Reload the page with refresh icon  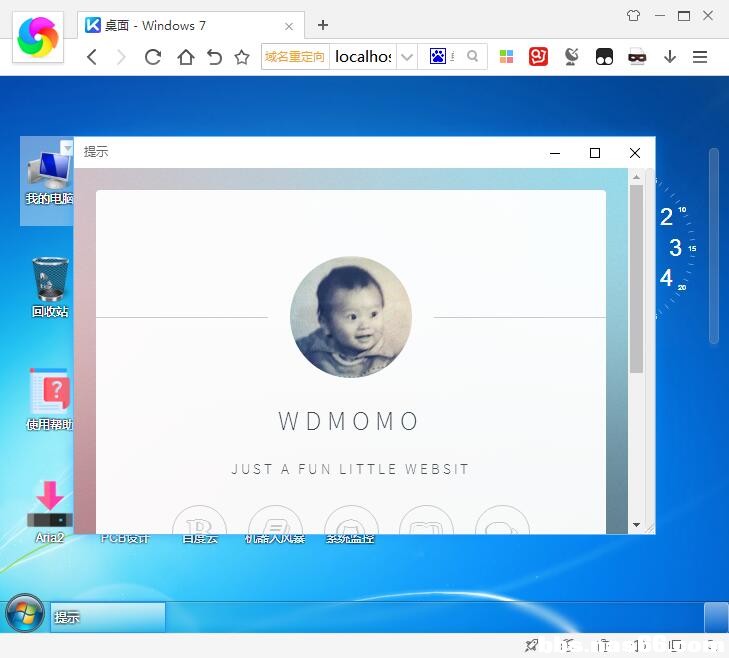[x=152, y=57]
